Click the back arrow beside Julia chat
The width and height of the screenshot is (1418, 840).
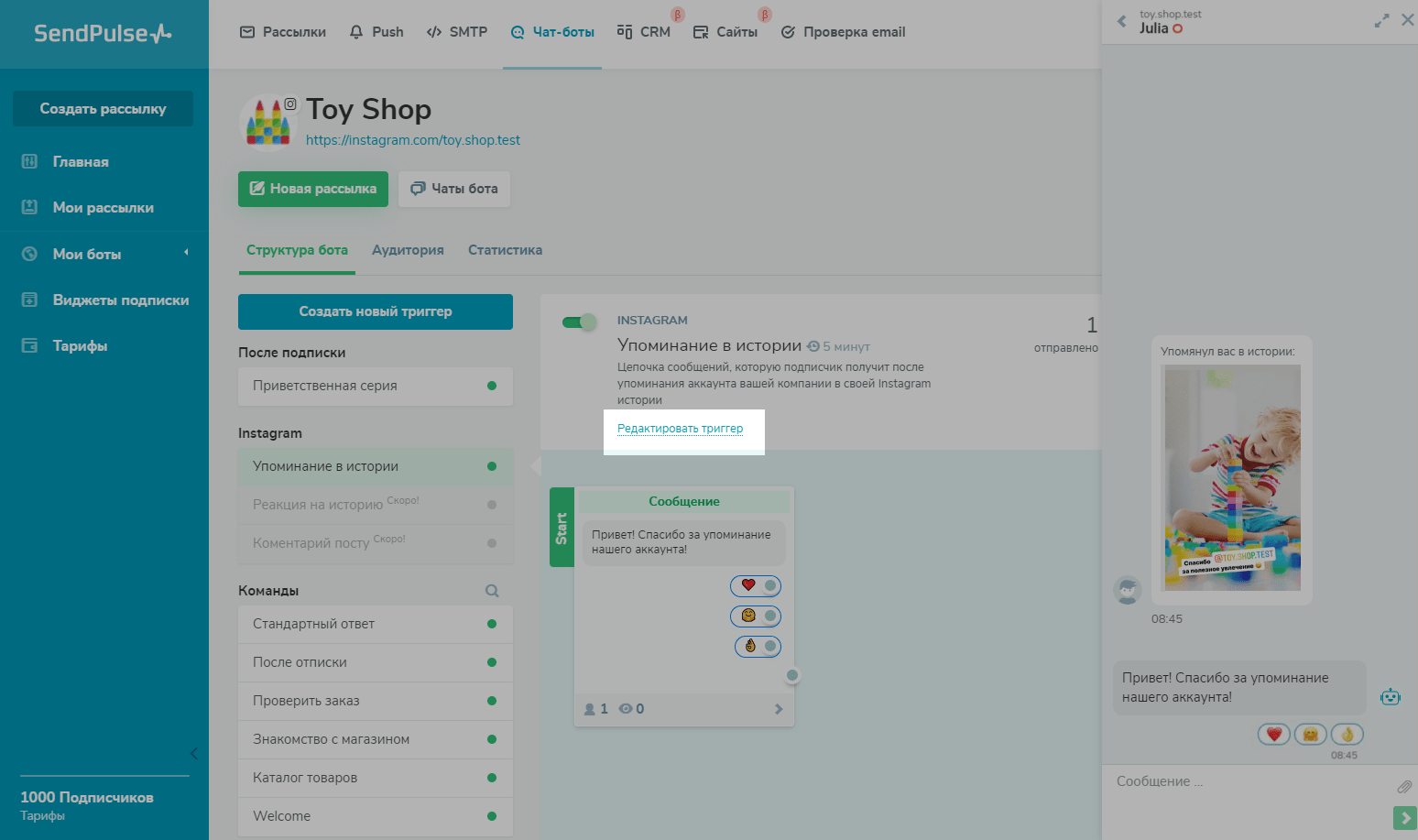pyautogui.click(x=1122, y=21)
